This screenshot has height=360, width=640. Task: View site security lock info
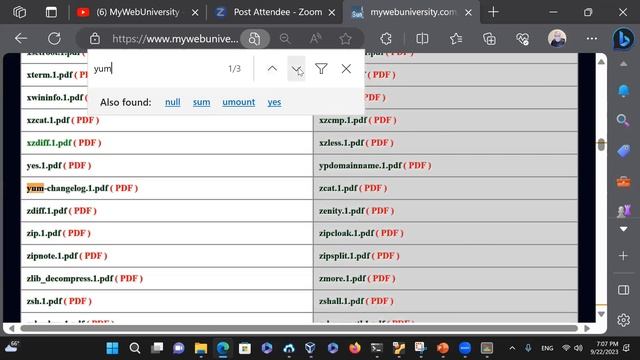(95, 39)
